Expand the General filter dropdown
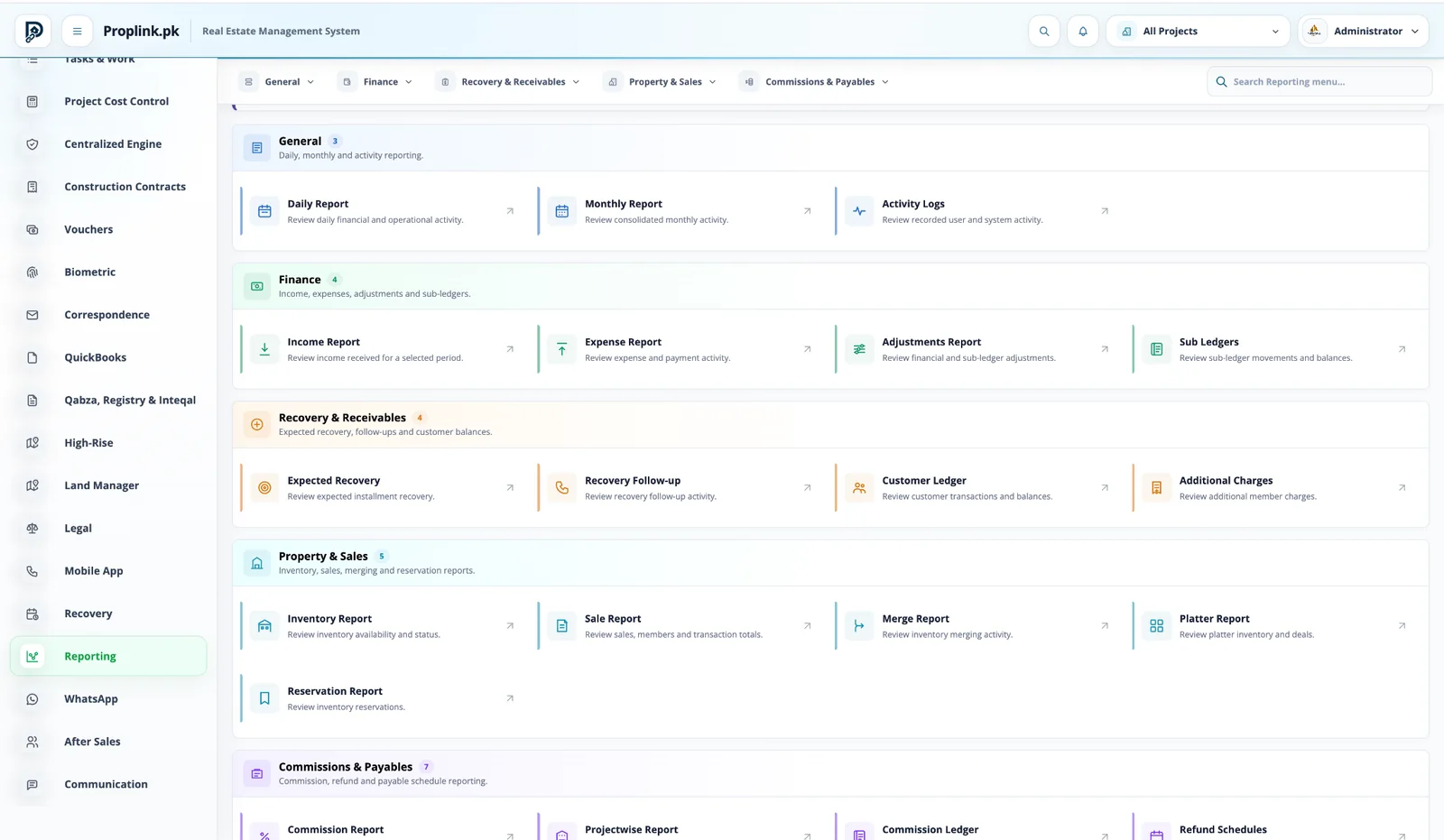Viewport: 1444px width, 840px height. 278,82
